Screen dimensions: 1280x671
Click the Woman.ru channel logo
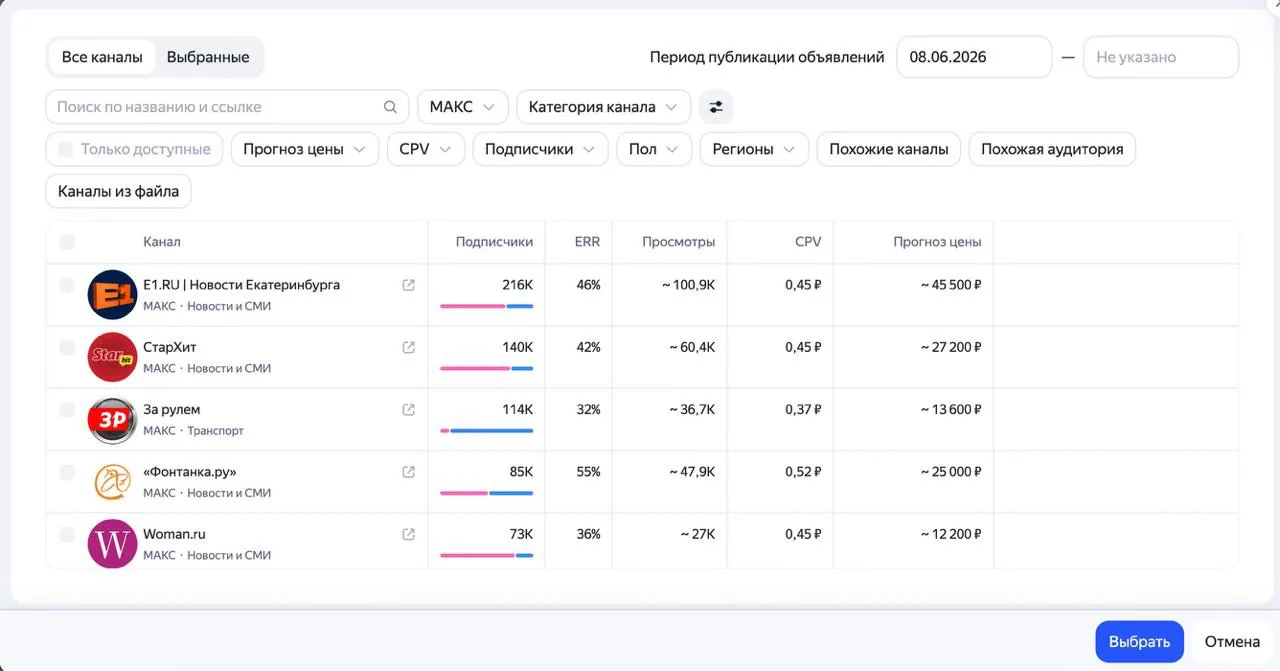click(112, 544)
